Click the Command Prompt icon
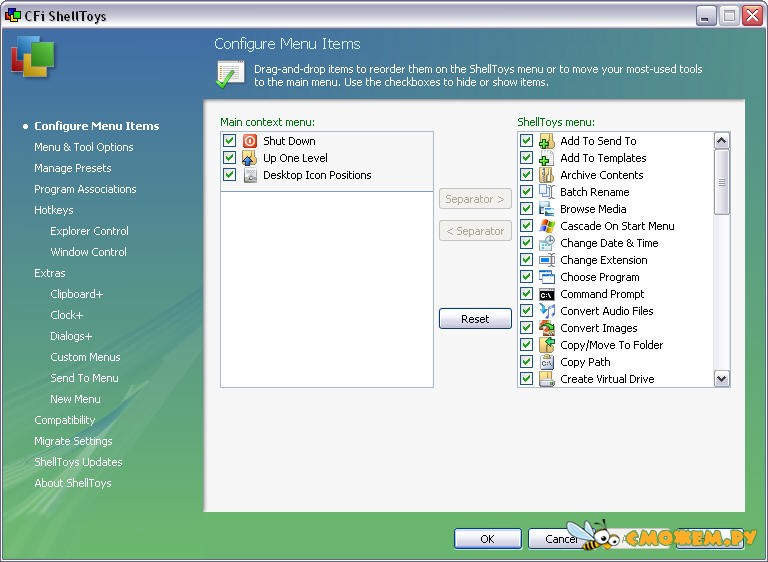Viewport: 768px width, 562px height. tap(547, 294)
